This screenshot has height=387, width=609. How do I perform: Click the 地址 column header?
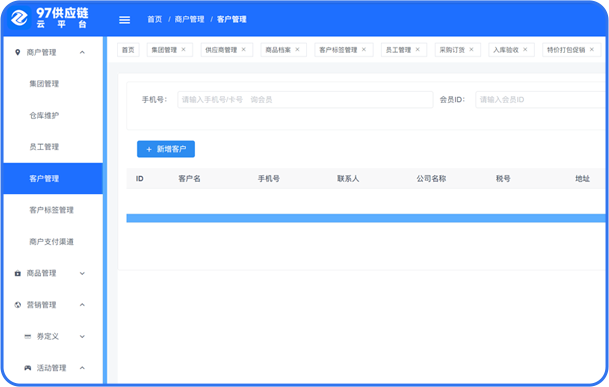click(x=583, y=179)
